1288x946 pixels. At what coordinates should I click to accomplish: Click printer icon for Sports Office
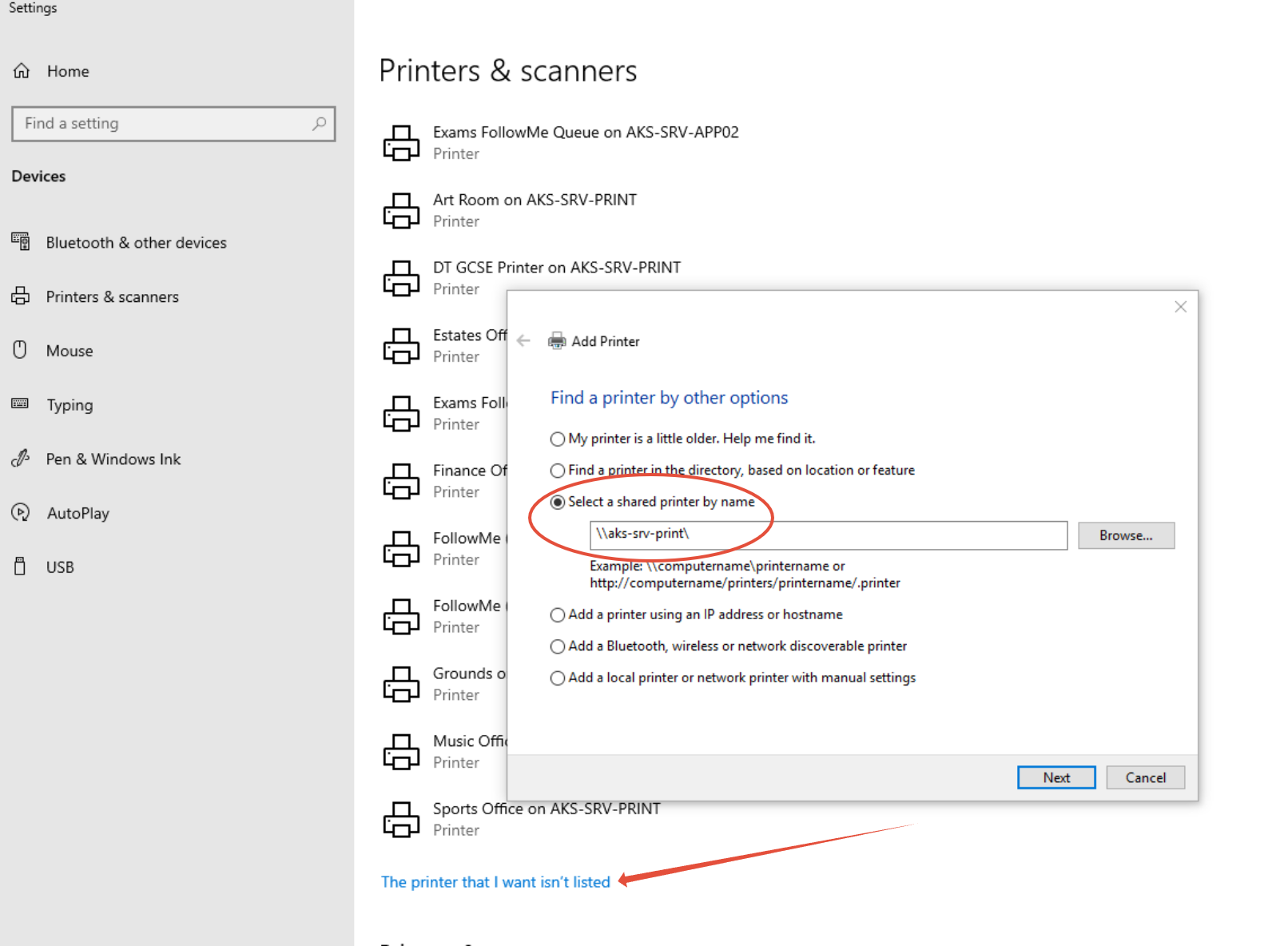point(401,820)
